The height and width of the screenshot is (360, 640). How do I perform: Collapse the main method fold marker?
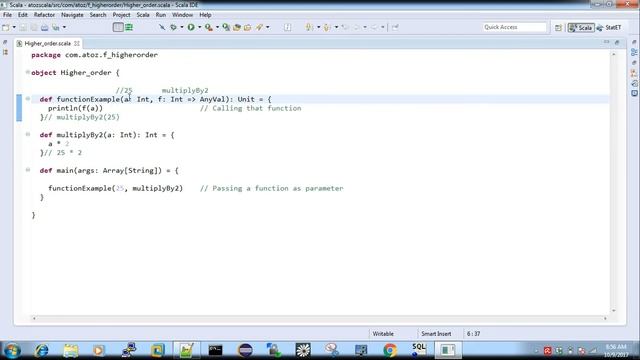(28, 170)
